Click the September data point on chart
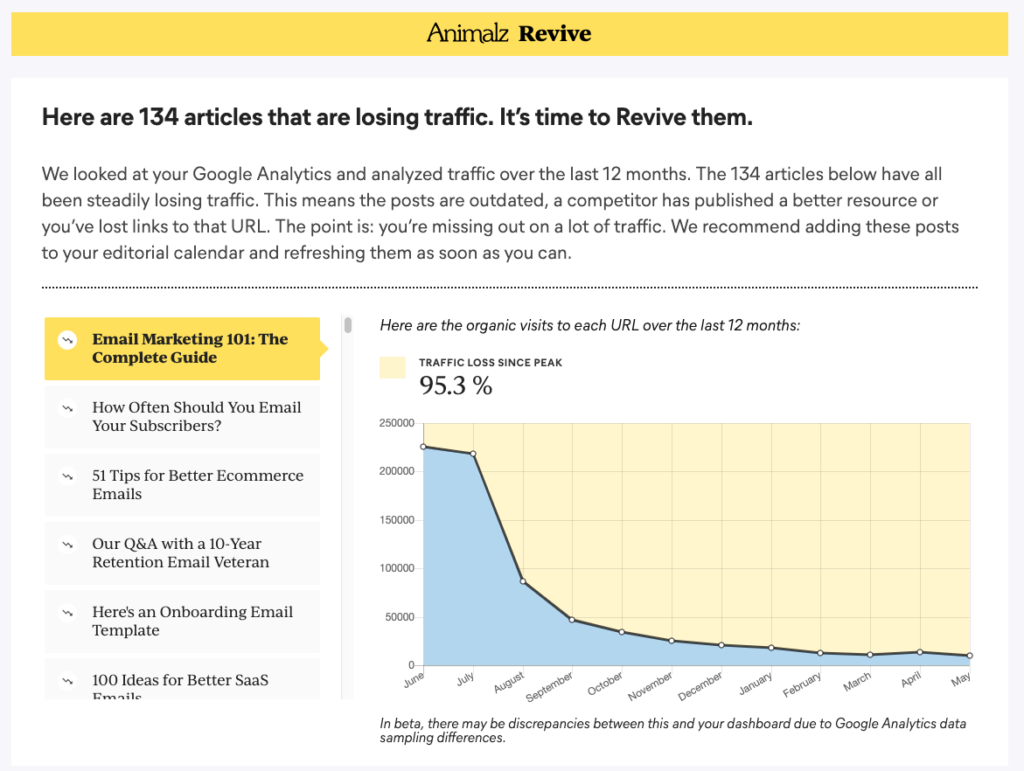Image resolution: width=1024 pixels, height=771 pixels. pos(572,620)
